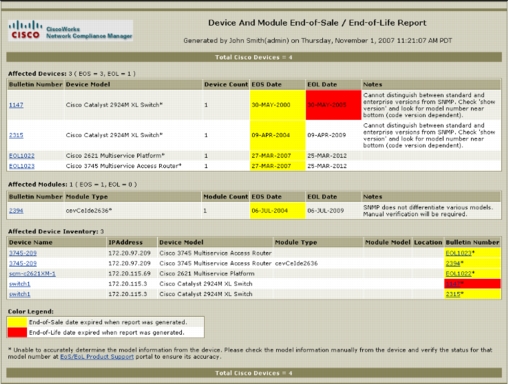Click the yellow End-of-Sale legend swatch
Image resolution: width=510 pixels, height=386 pixels.
pos(17,322)
